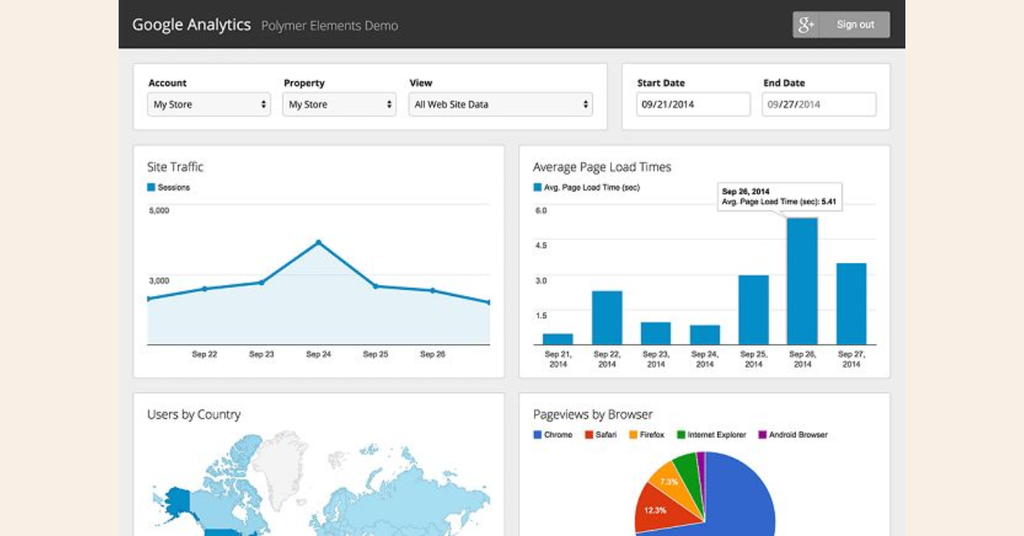Image resolution: width=1024 pixels, height=536 pixels.
Task: Click the Site Traffic heading
Action: point(176,167)
